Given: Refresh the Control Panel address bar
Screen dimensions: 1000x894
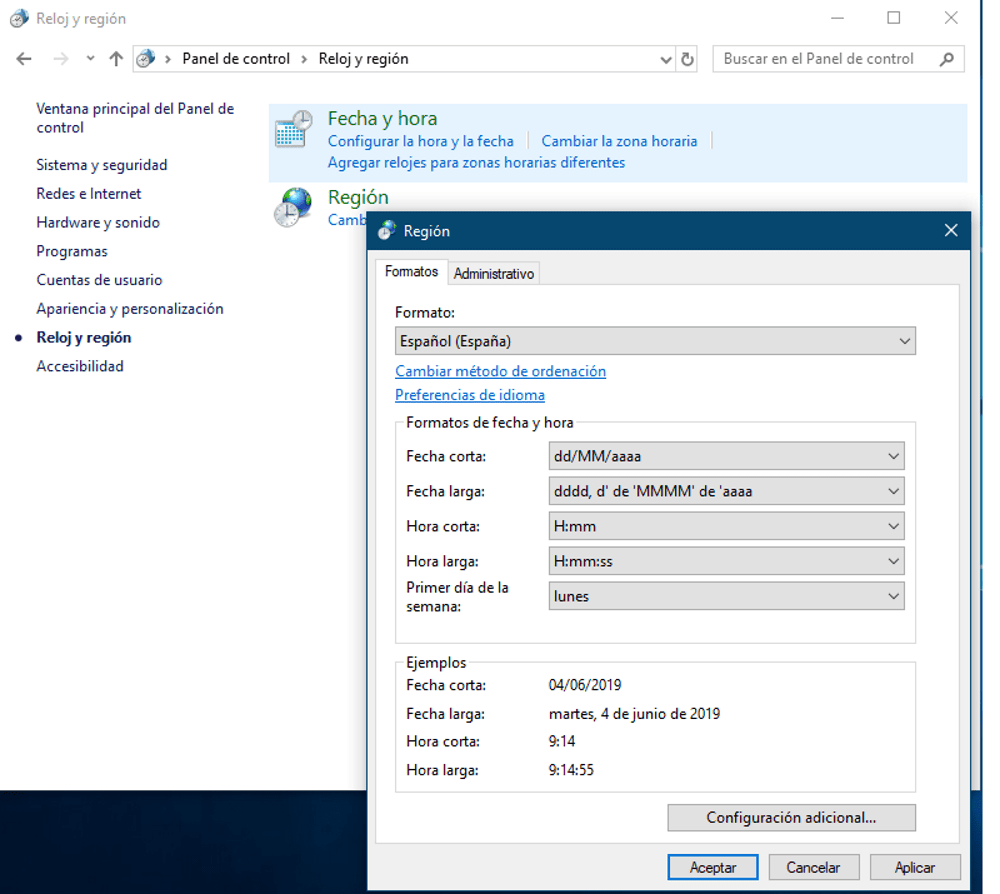Looking at the screenshot, I should pyautogui.click(x=687, y=59).
